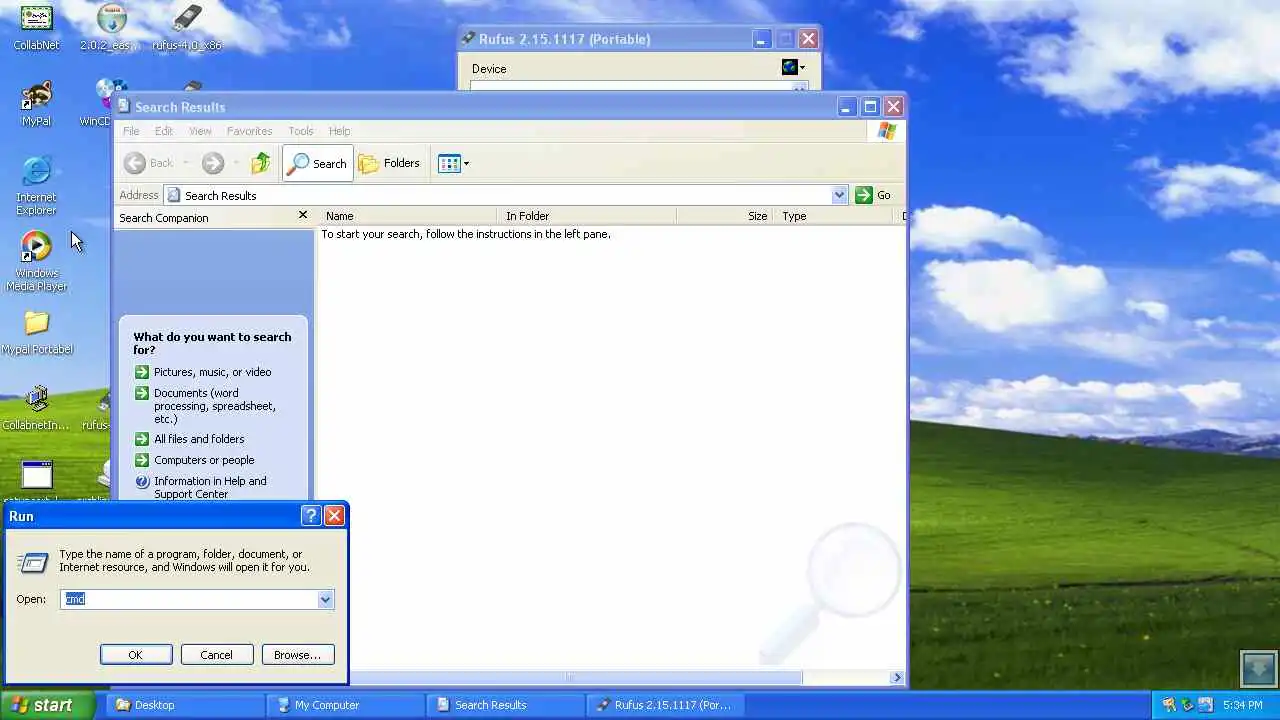This screenshot has height=720, width=1280.
Task: Click Browse... in the Run dialog
Action: click(x=297, y=655)
